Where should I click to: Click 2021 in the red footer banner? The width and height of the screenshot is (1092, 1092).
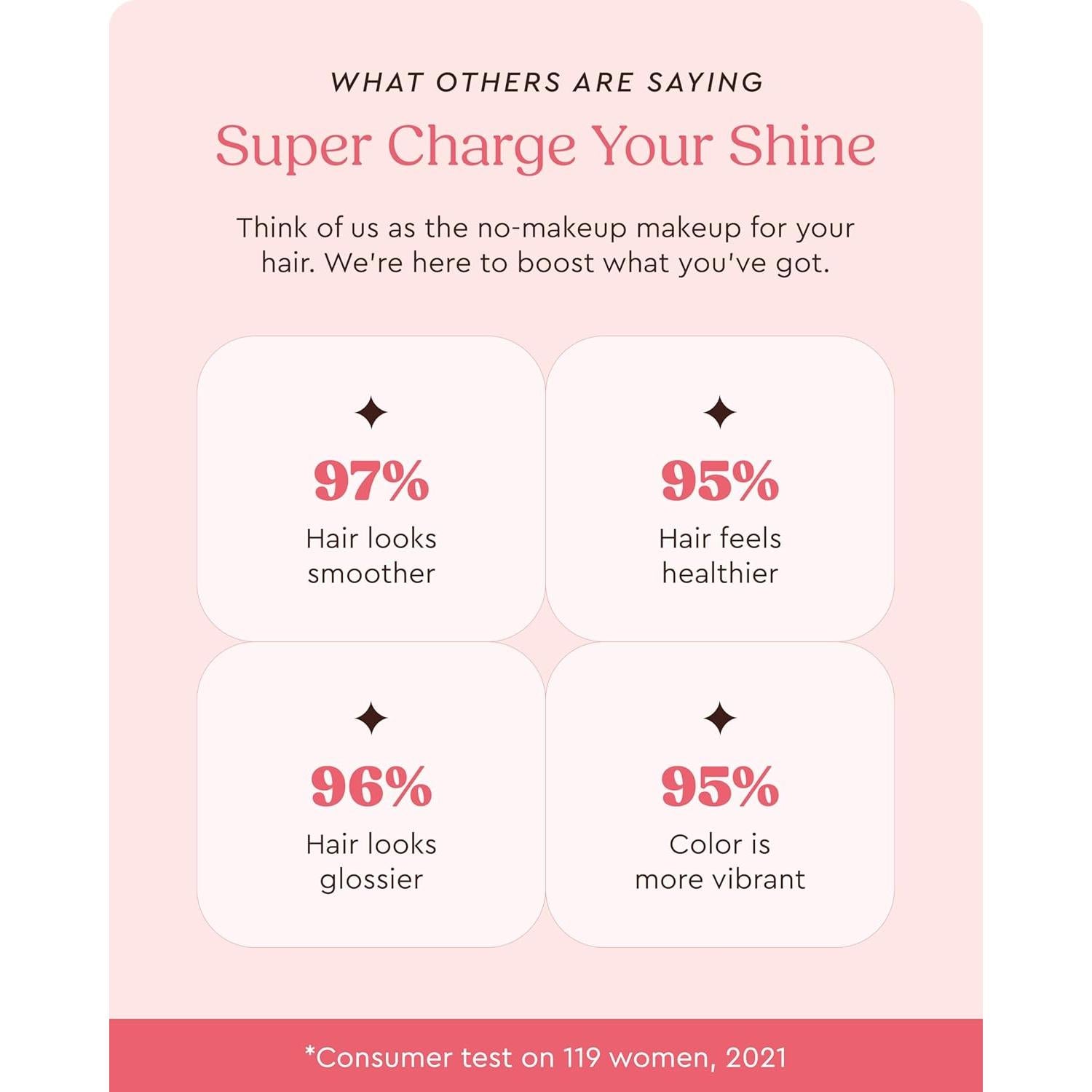click(x=756, y=1057)
